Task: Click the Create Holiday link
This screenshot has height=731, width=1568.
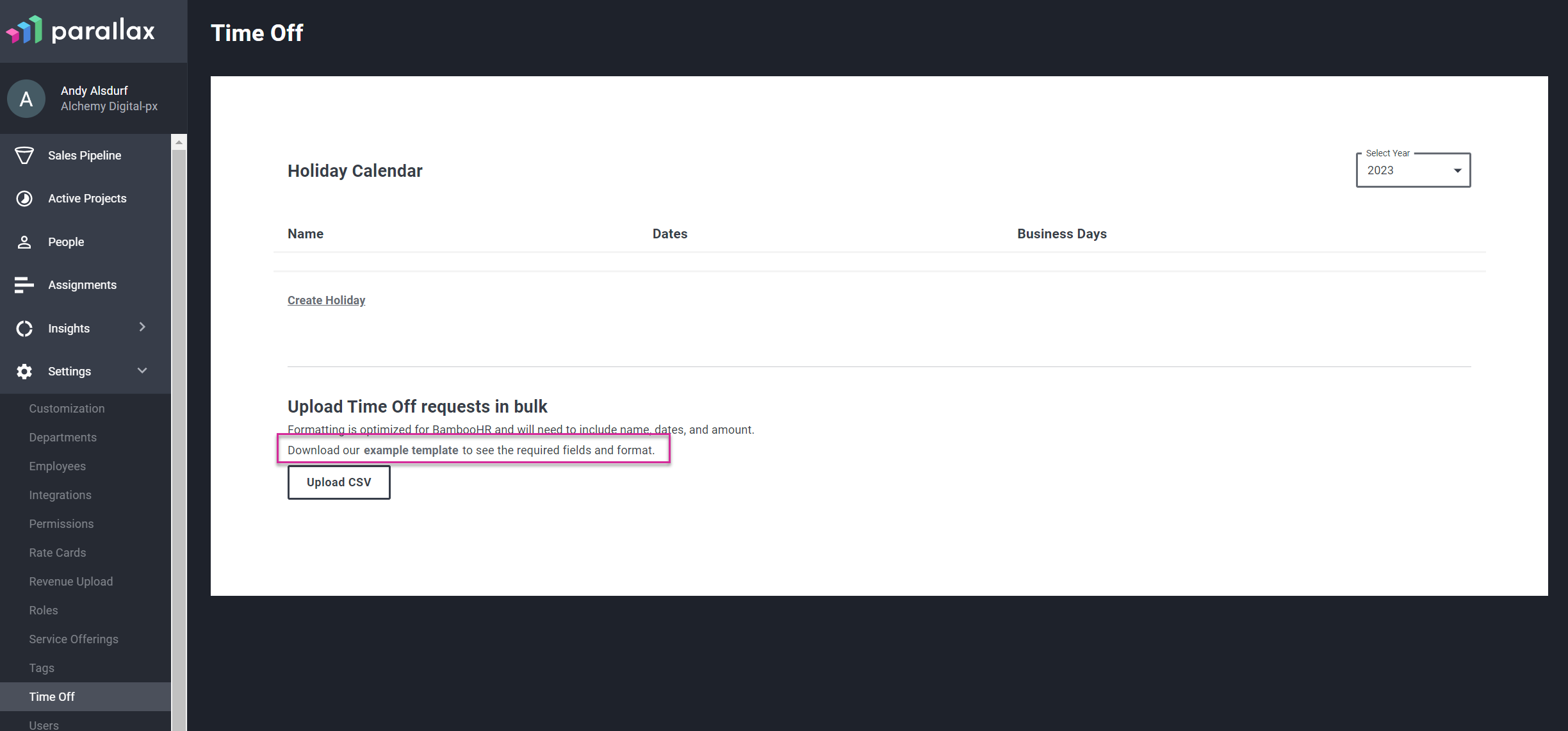Action: click(326, 300)
